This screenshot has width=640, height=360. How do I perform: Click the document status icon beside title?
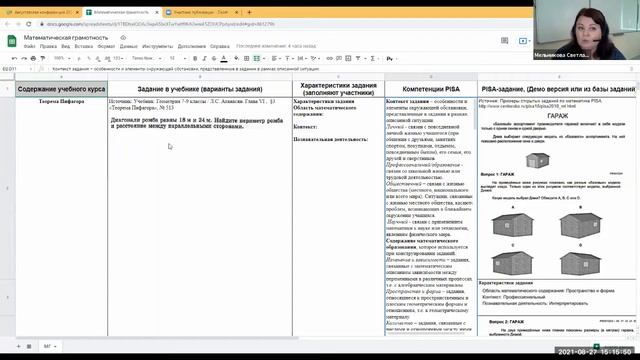click(x=123, y=38)
